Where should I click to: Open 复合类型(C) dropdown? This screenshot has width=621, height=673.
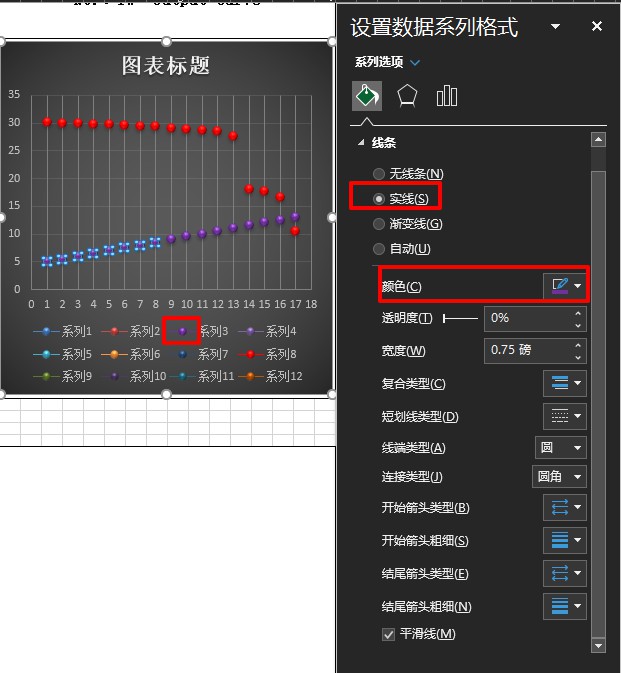(565, 383)
